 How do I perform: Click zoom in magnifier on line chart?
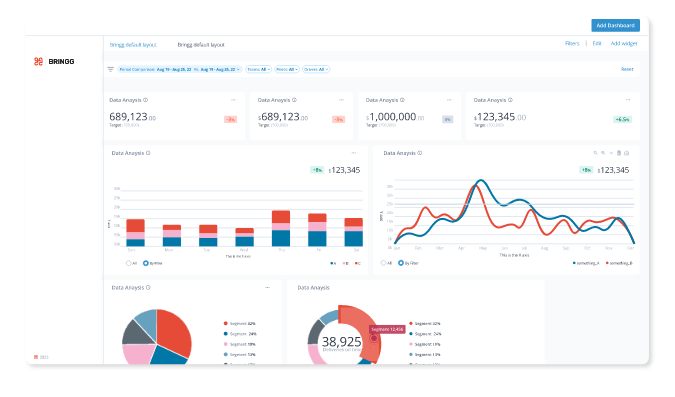click(x=603, y=153)
